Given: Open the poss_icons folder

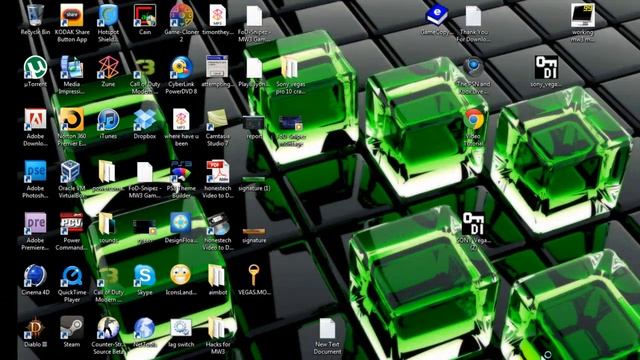Looking at the screenshot, I should click(x=107, y=171).
